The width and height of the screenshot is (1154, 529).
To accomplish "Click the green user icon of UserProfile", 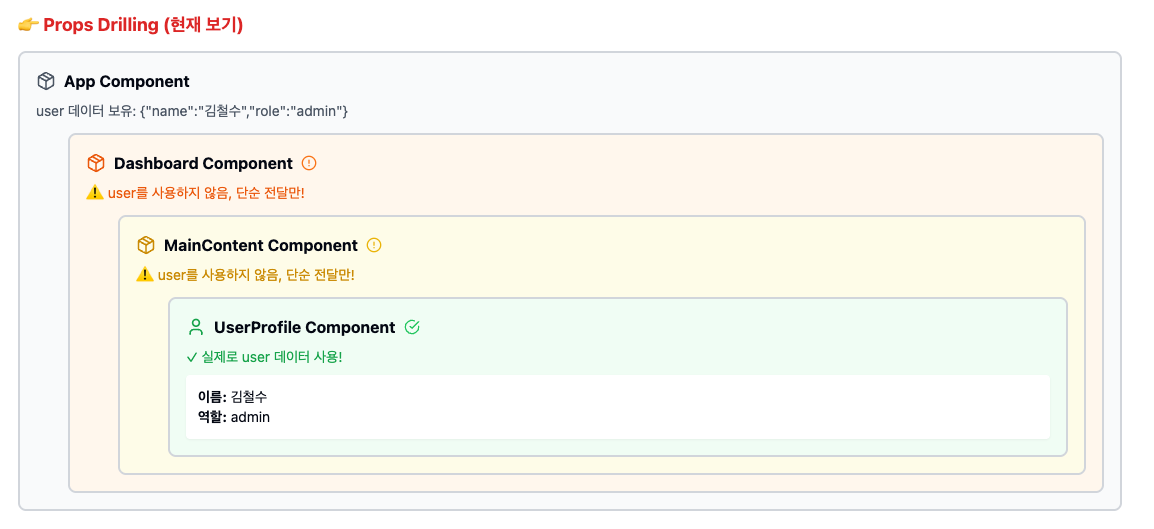I will pyautogui.click(x=196, y=327).
